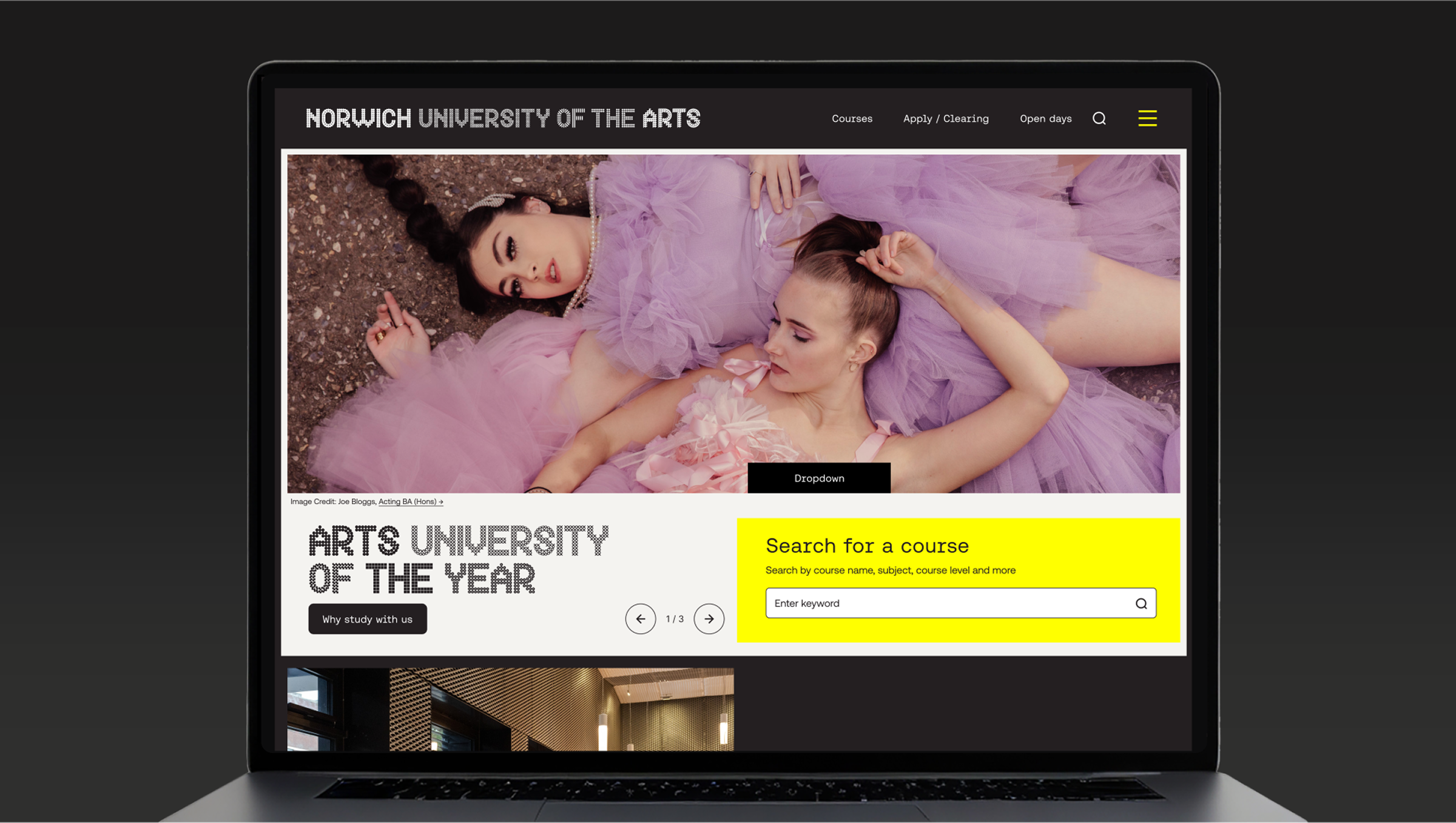Image resolution: width=1456 pixels, height=823 pixels.
Task: Open the yellow hamburger menu
Action: (1147, 118)
